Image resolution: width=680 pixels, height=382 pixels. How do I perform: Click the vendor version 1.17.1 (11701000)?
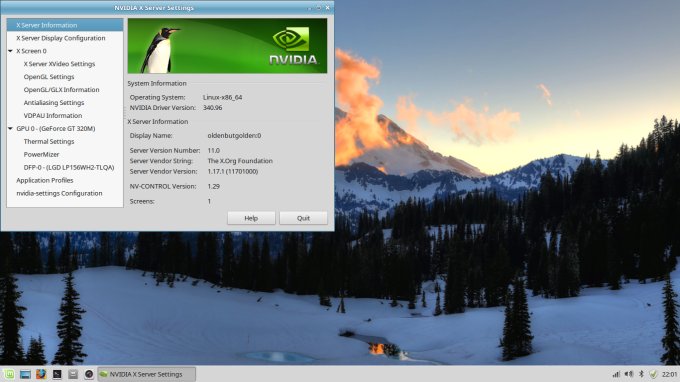pyautogui.click(x=232, y=171)
